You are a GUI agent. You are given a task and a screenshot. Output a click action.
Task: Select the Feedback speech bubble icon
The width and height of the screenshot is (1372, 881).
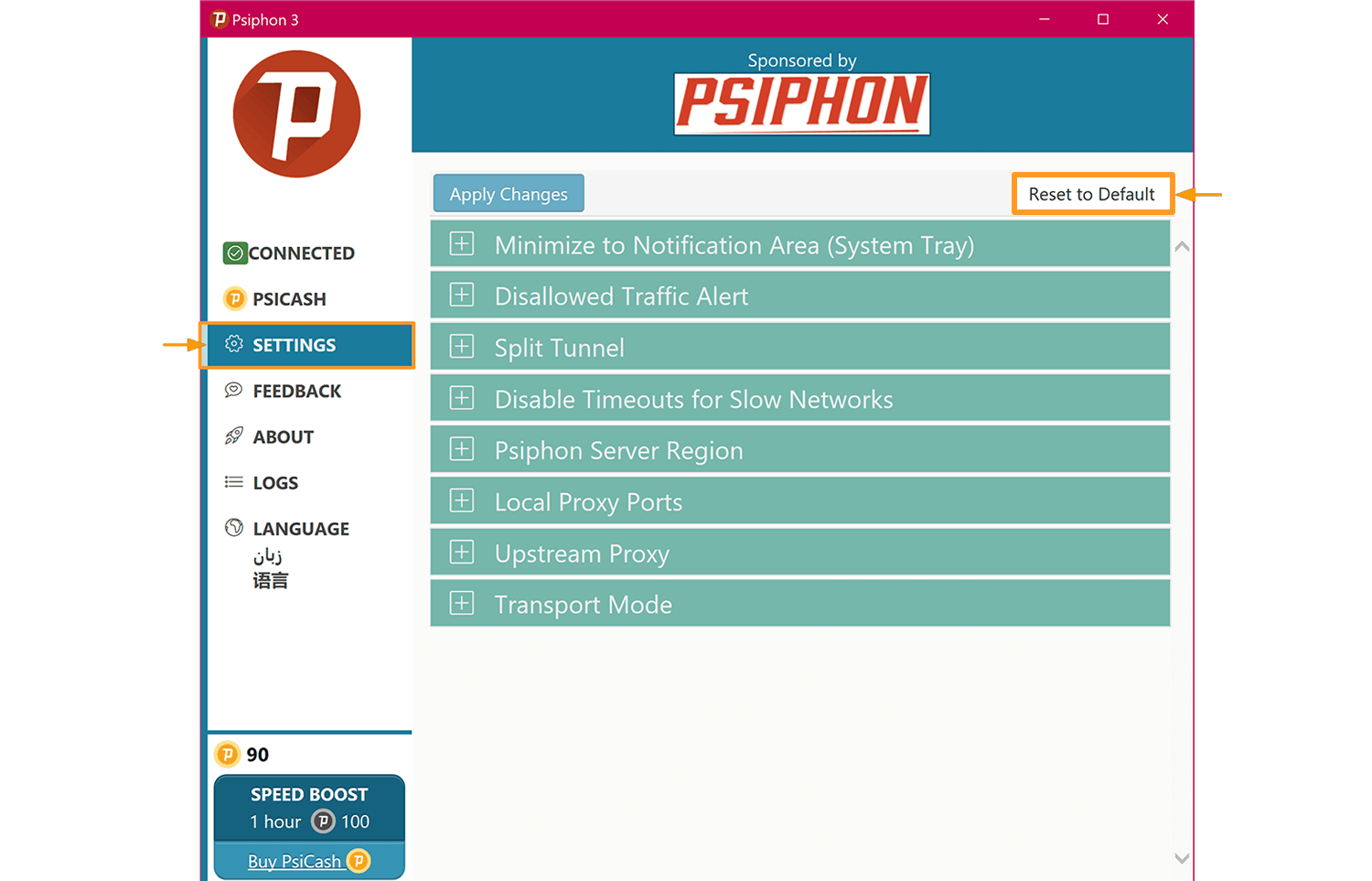(234, 391)
